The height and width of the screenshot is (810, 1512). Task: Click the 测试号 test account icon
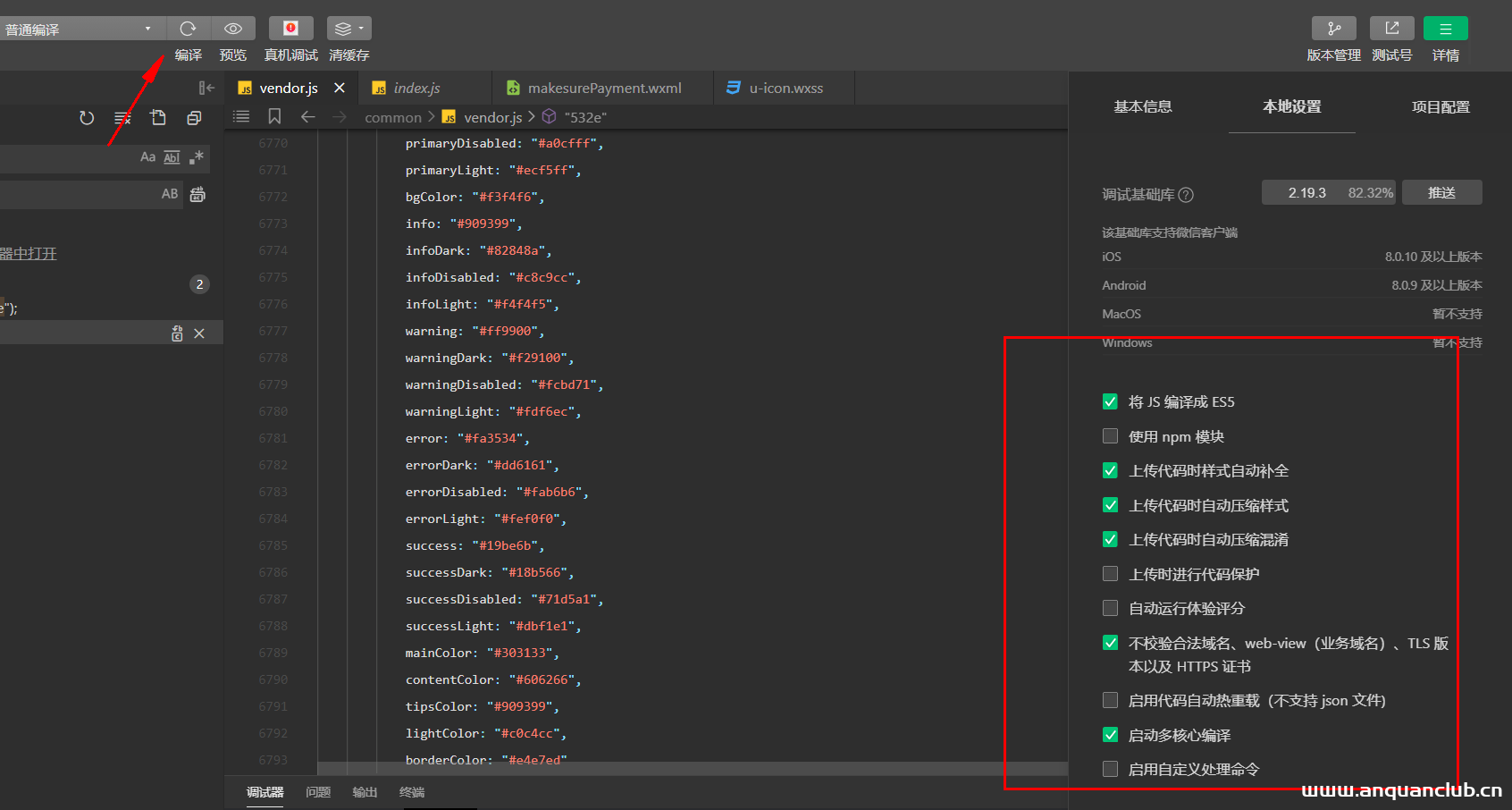pos(1391,29)
